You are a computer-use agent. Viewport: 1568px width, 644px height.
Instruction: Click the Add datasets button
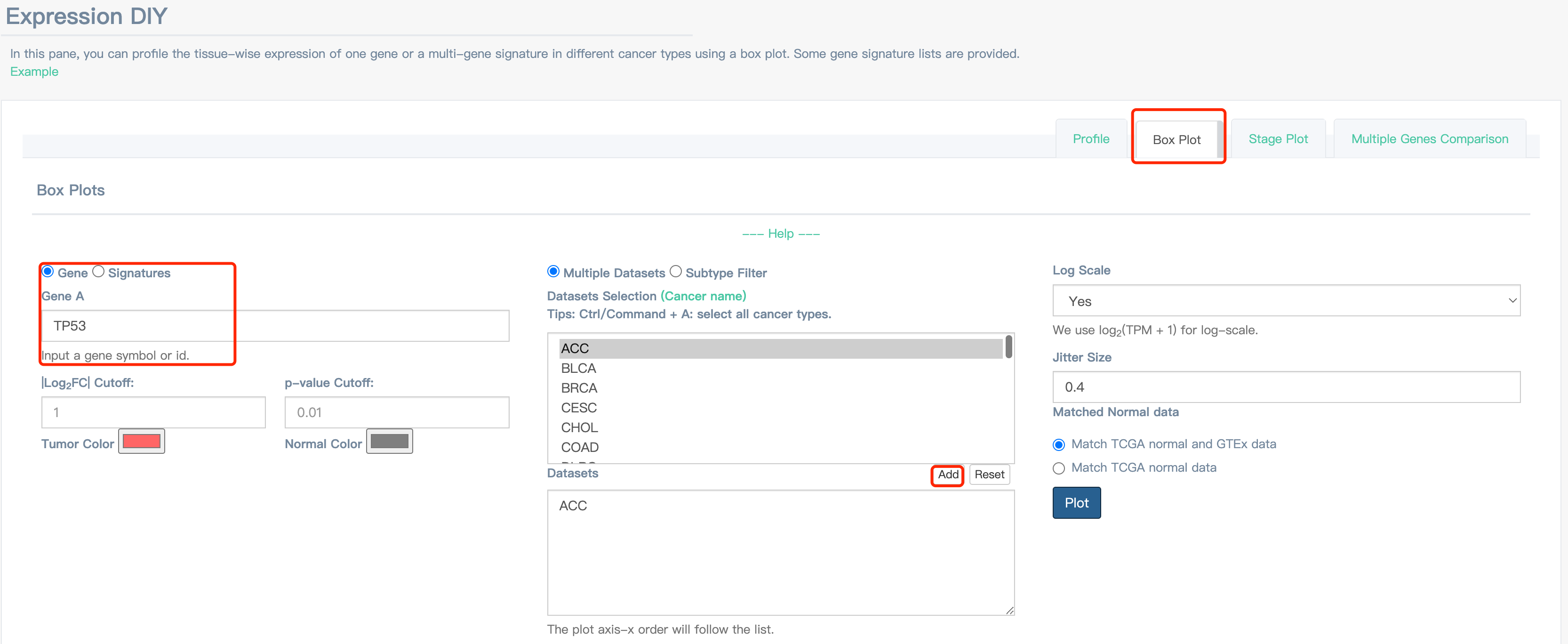(x=947, y=474)
